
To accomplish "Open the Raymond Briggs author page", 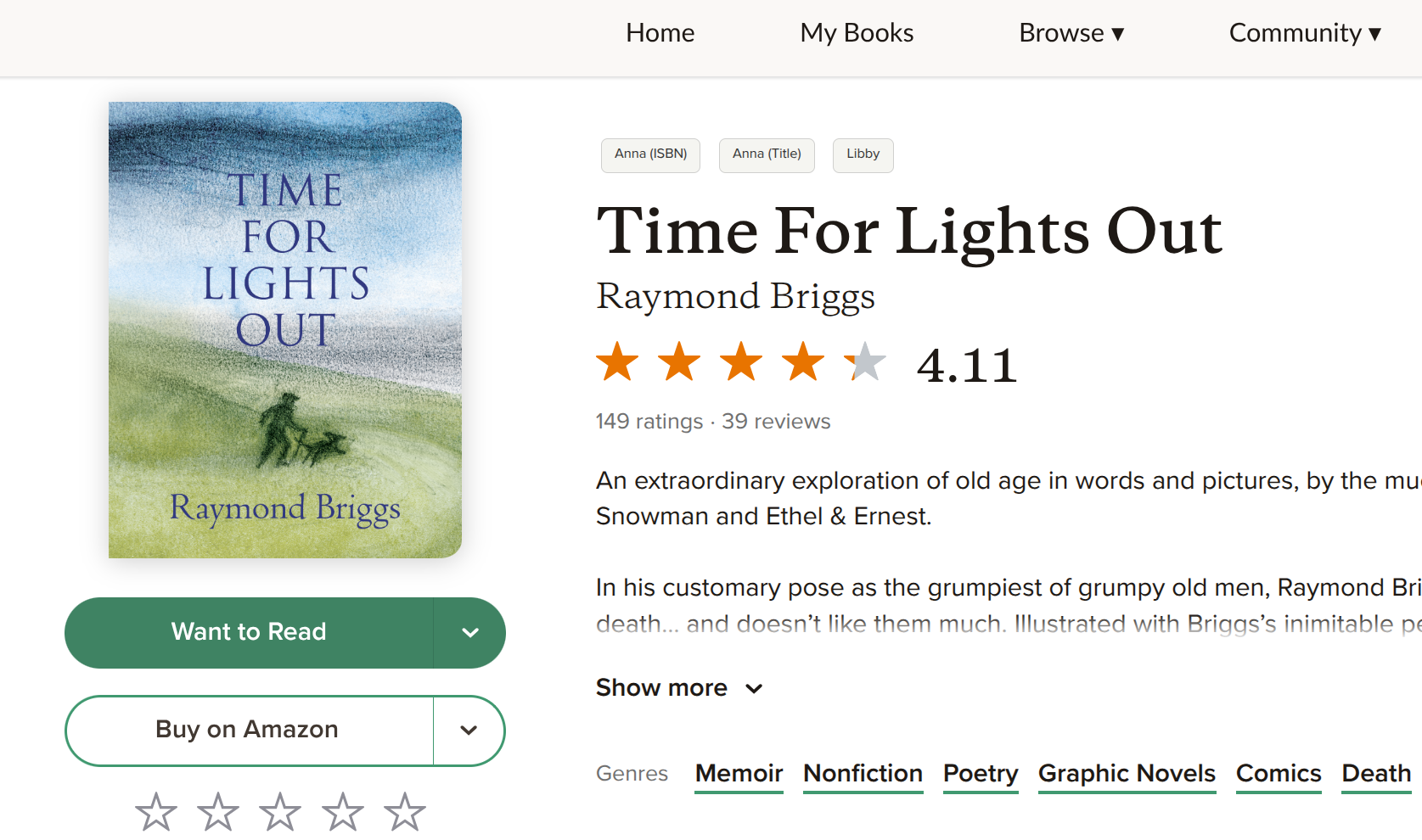I will point(735,296).
